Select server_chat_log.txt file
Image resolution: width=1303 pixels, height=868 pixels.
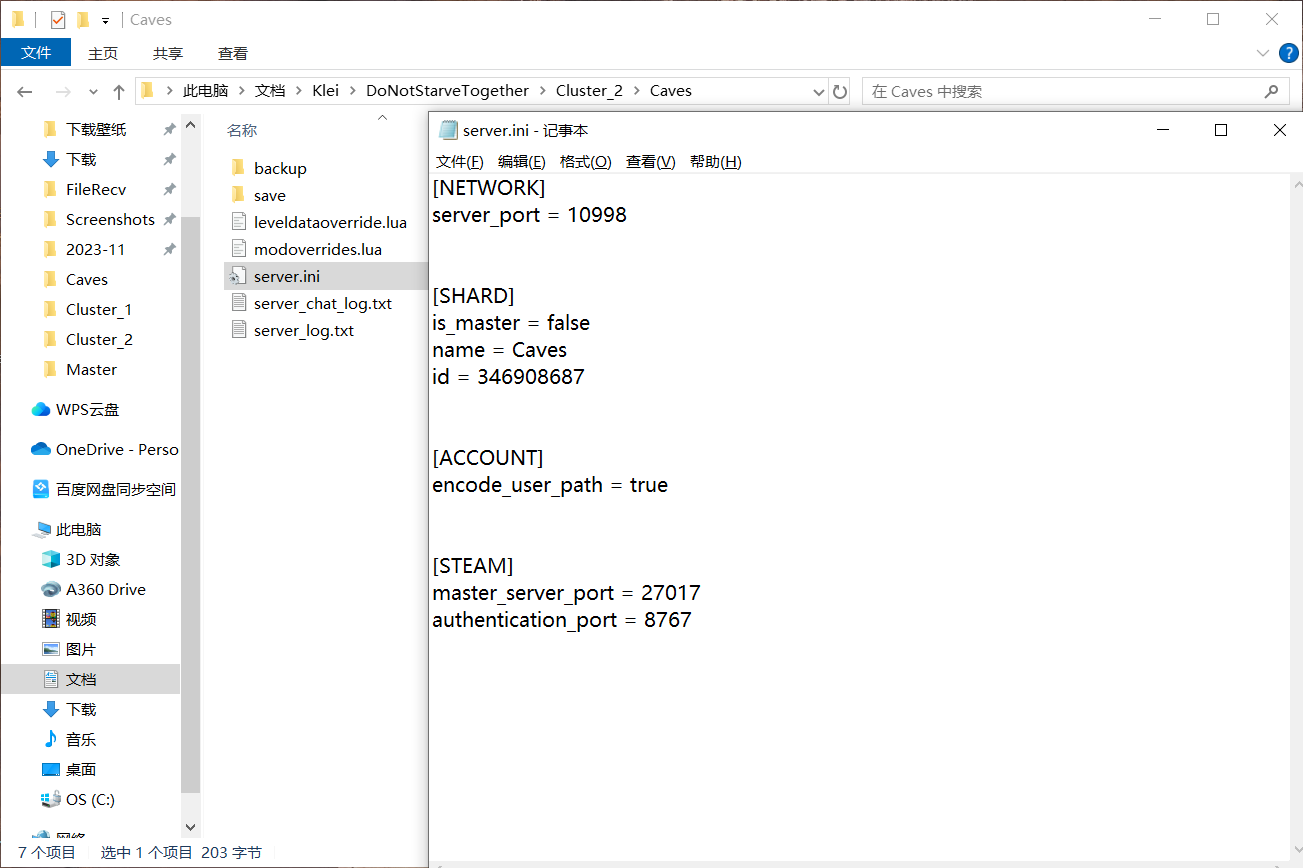point(323,303)
